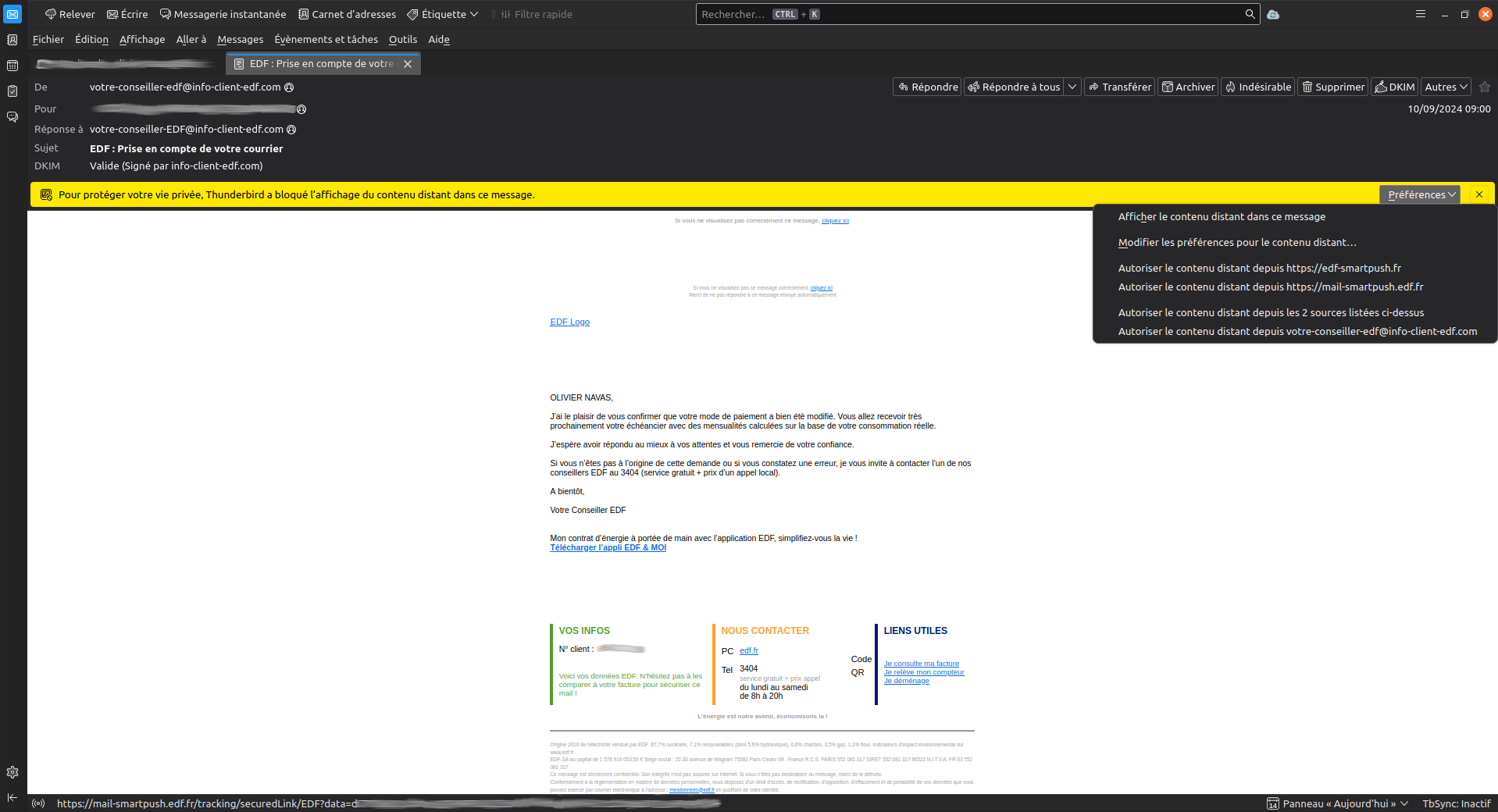Viewport: 1498px width, 812px height.
Task: Click the EDF Logo link
Action: point(569,322)
